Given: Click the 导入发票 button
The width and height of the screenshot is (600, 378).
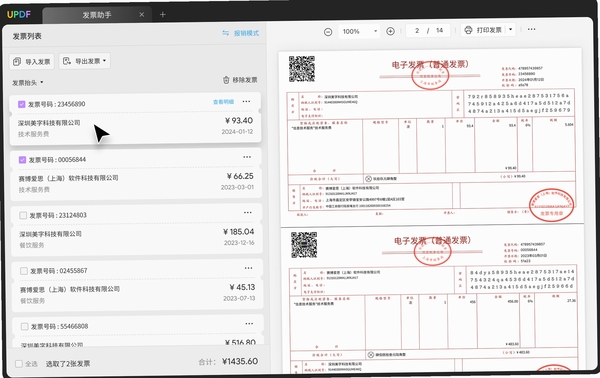Looking at the screenshot, I should [x=32, y=62].
